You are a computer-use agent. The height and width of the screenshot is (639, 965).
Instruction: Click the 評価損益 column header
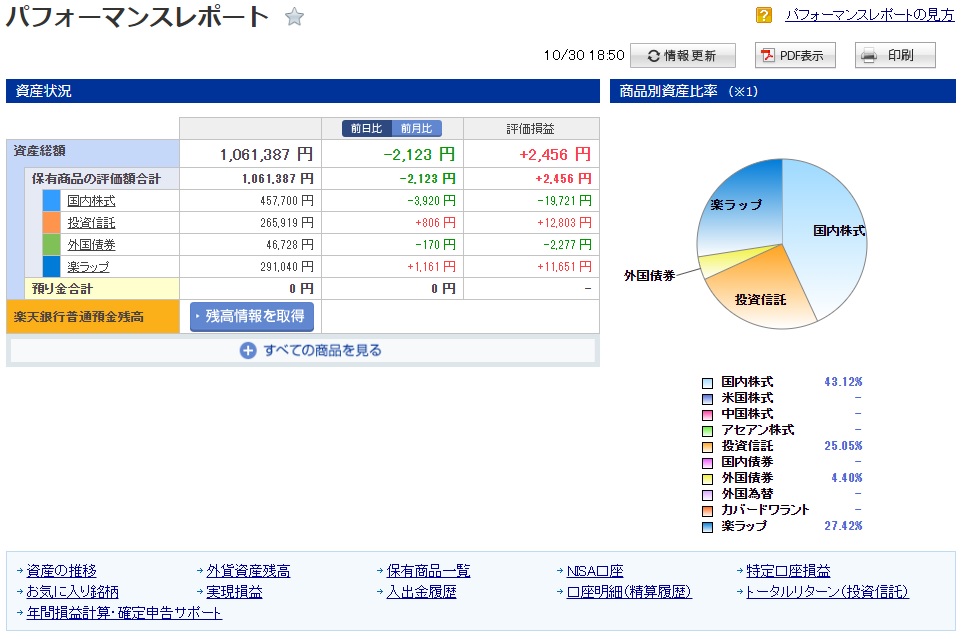531,129
